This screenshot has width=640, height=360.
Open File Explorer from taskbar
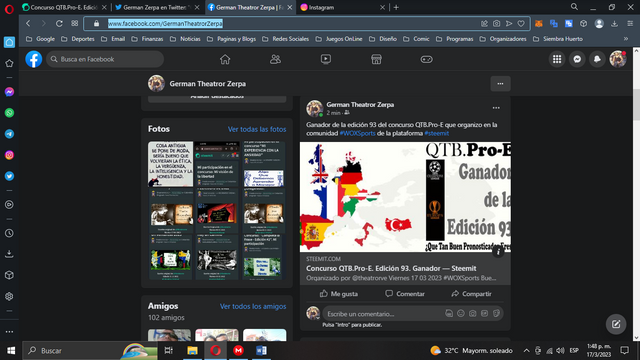192,351
